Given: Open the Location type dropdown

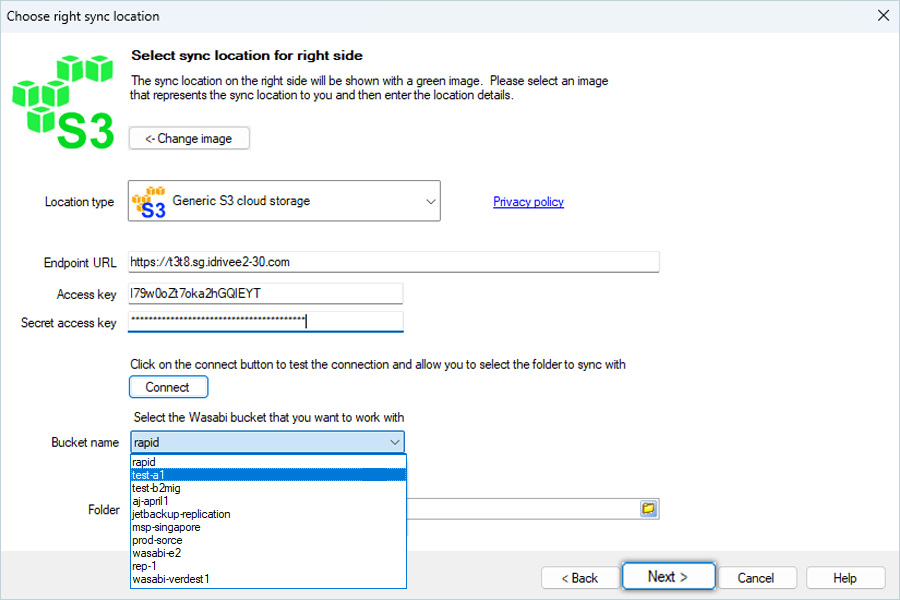Looking at the screenshot, I should (x=284, y=201).
